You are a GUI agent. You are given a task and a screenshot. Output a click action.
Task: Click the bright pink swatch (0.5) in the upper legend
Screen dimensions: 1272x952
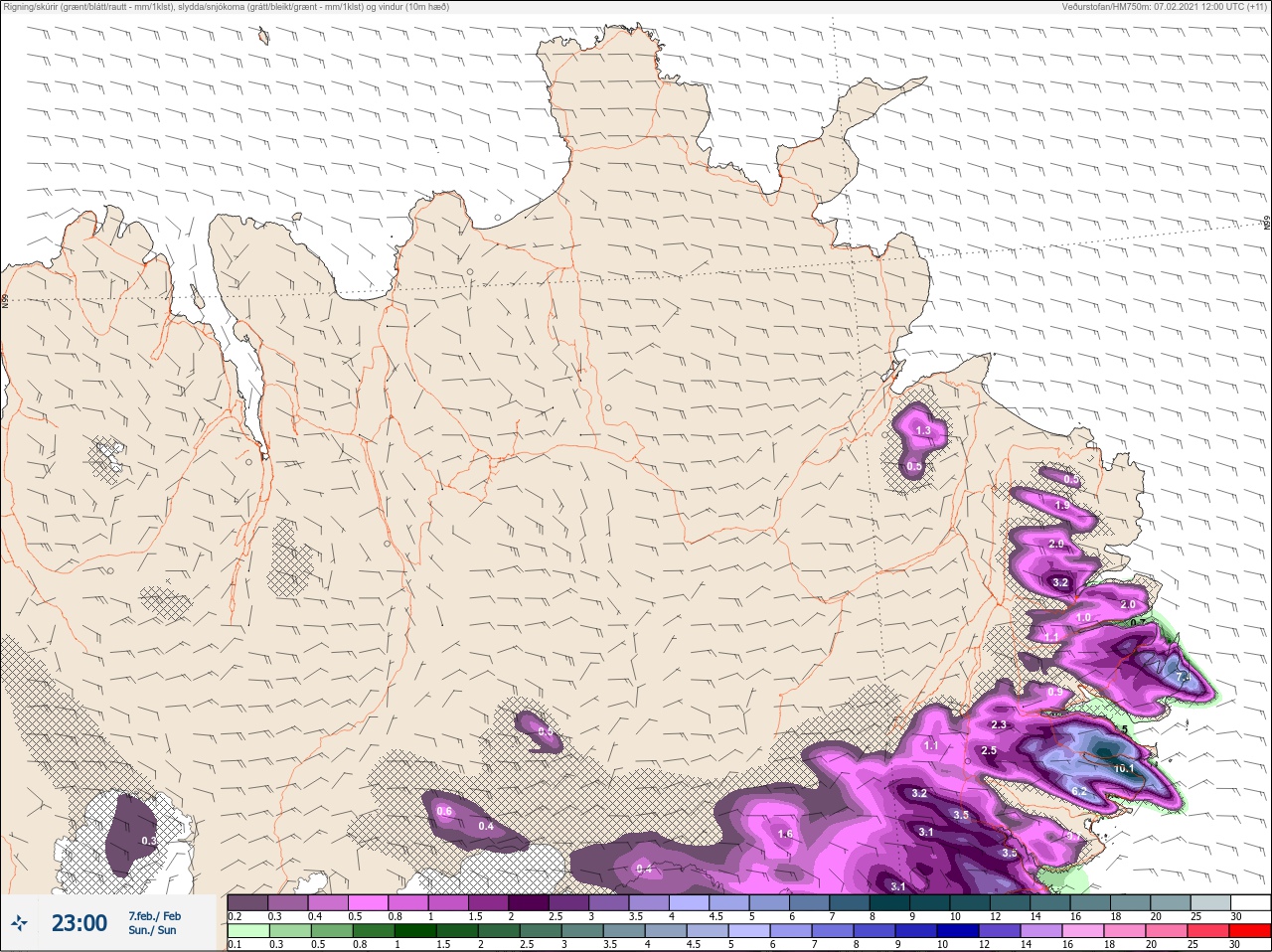(x=368, y=902)
